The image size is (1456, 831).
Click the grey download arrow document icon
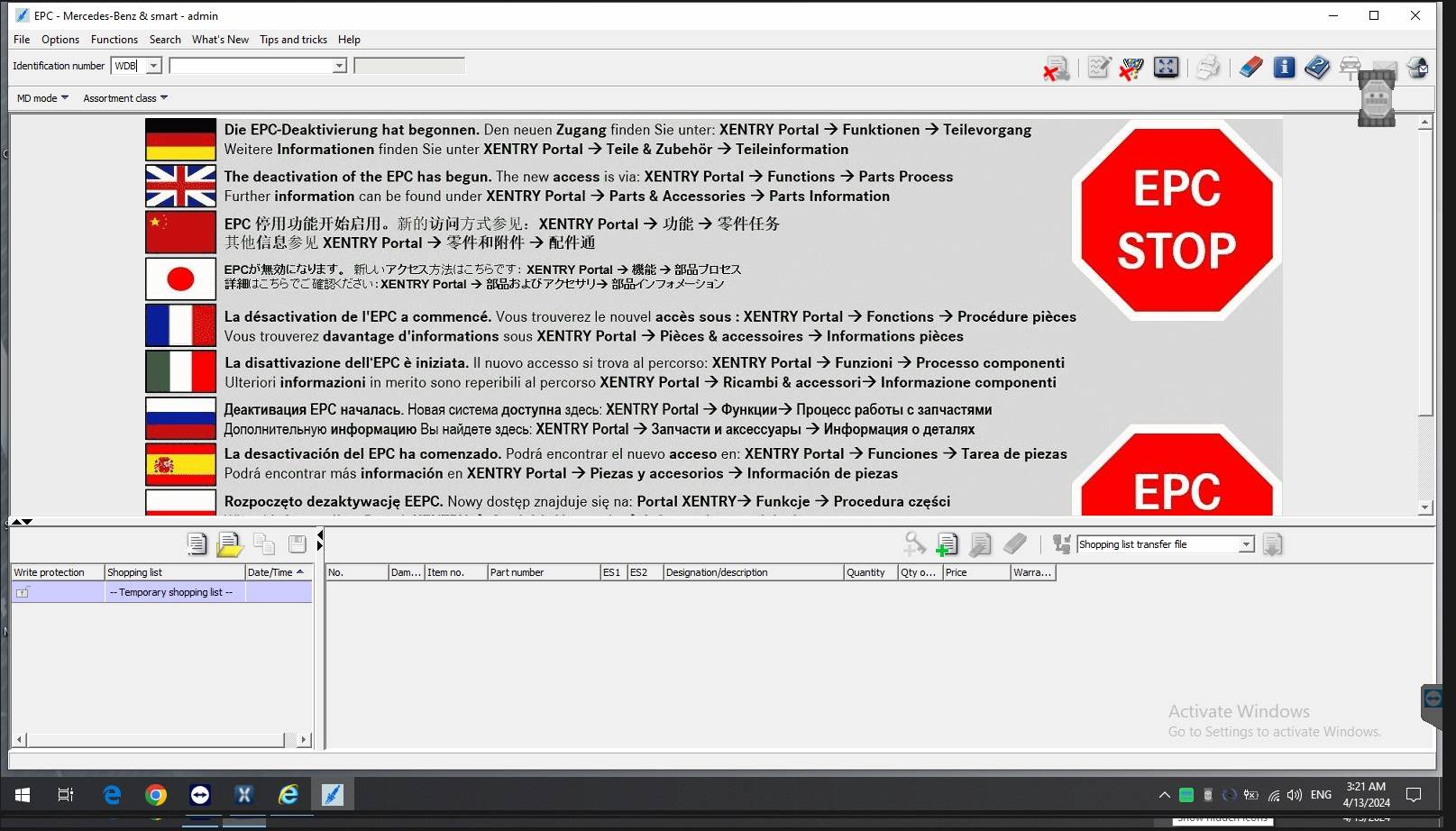[x=1272, y=544]
